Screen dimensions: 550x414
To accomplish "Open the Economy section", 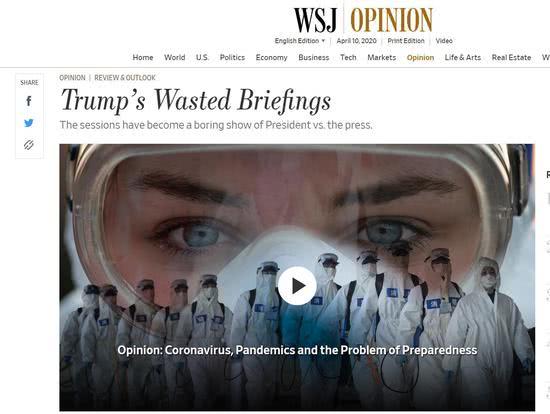I will click(x=271, y=57).
